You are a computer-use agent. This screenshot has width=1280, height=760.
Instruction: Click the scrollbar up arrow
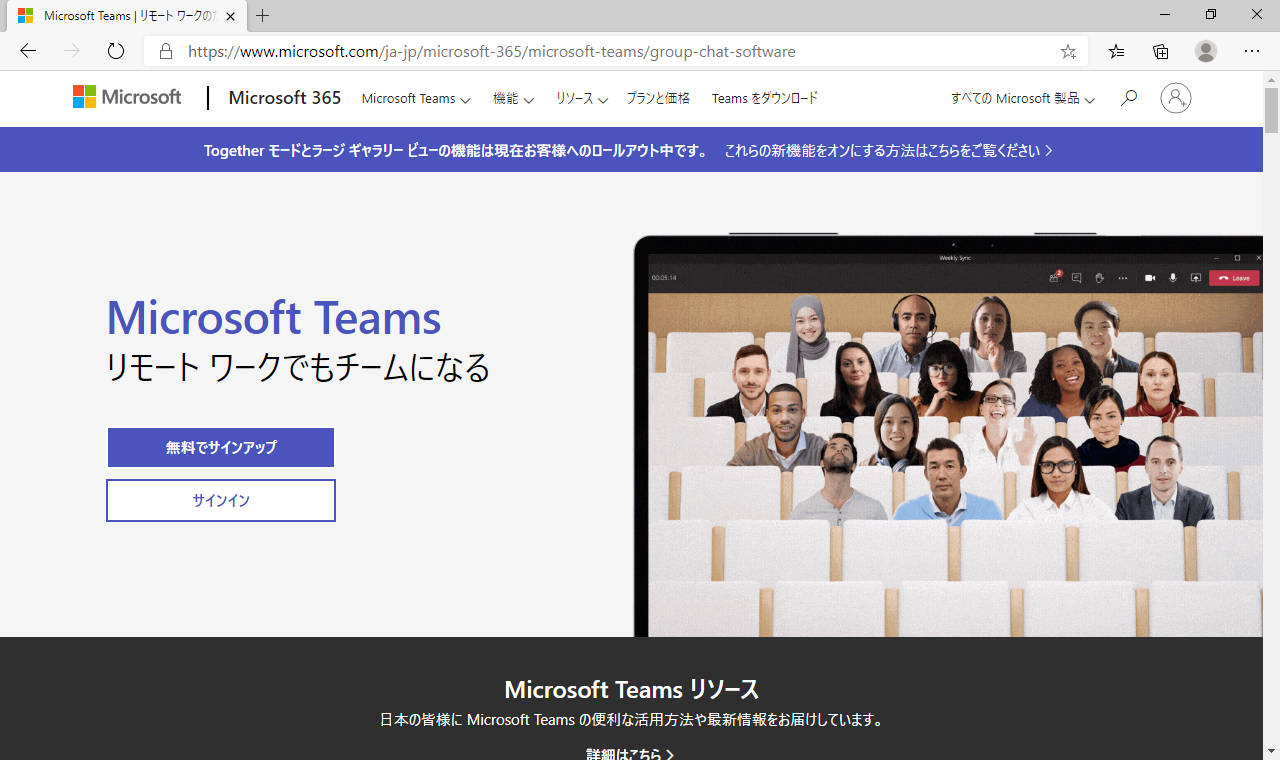coord(1271,79)
